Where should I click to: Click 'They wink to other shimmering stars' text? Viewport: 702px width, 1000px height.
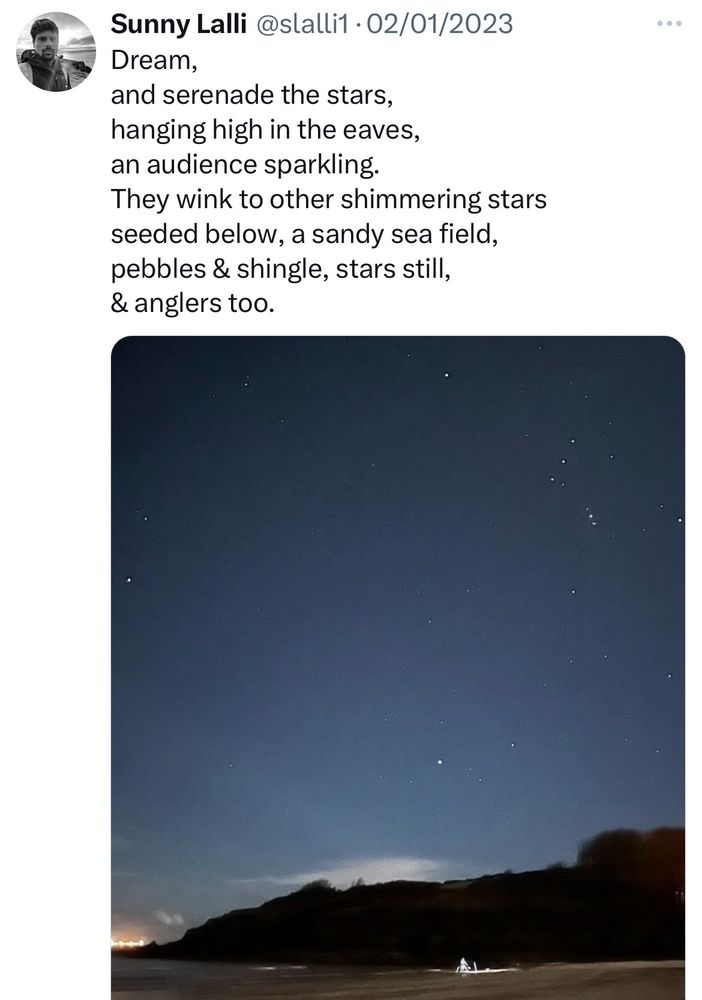[328, 199]
